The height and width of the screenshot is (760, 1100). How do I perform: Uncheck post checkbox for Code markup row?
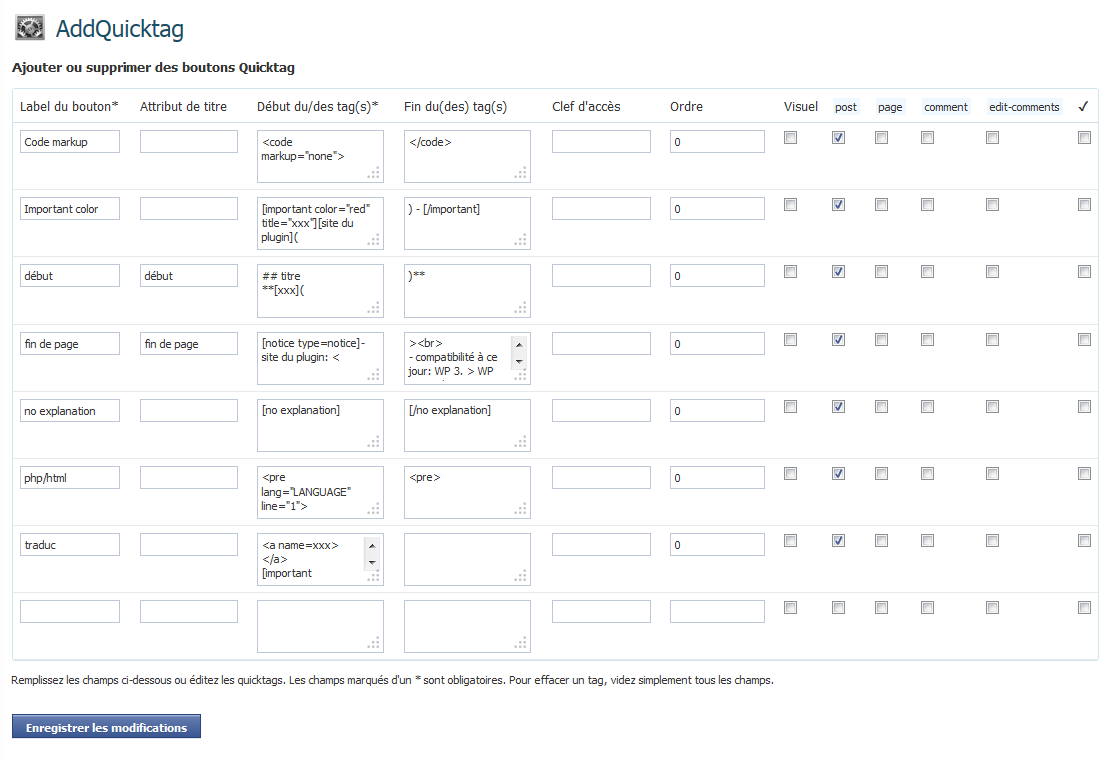pyautogui.click(x=838, y=138)
